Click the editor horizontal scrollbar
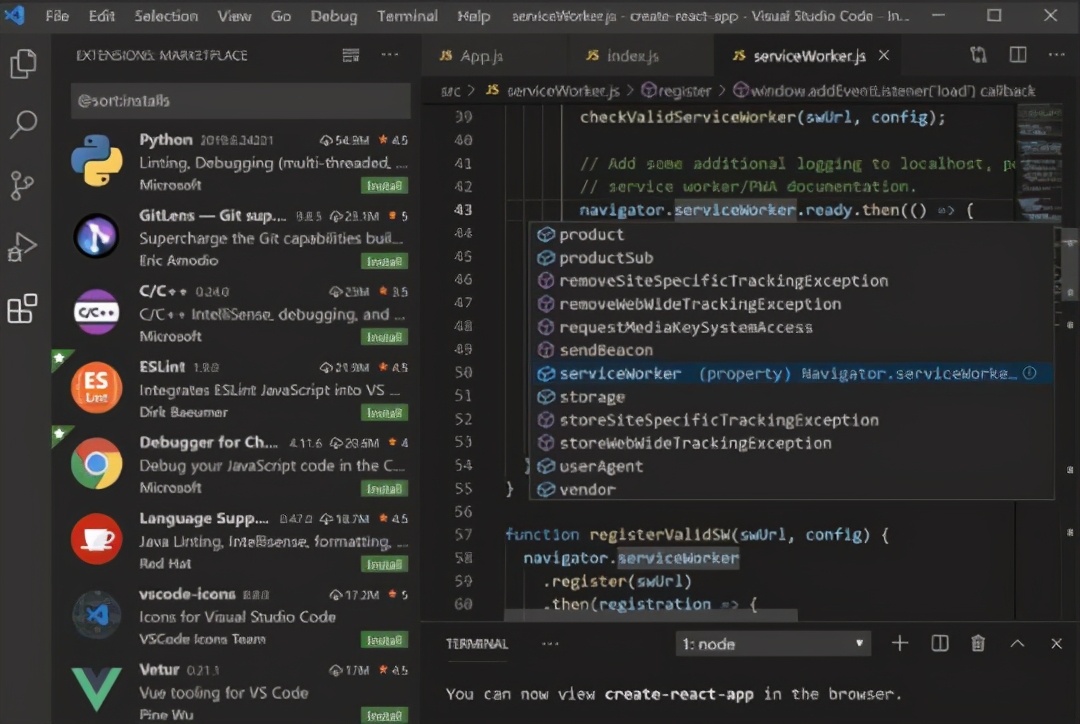Viewport: 1080px width, 724px height. coord(651,614)
